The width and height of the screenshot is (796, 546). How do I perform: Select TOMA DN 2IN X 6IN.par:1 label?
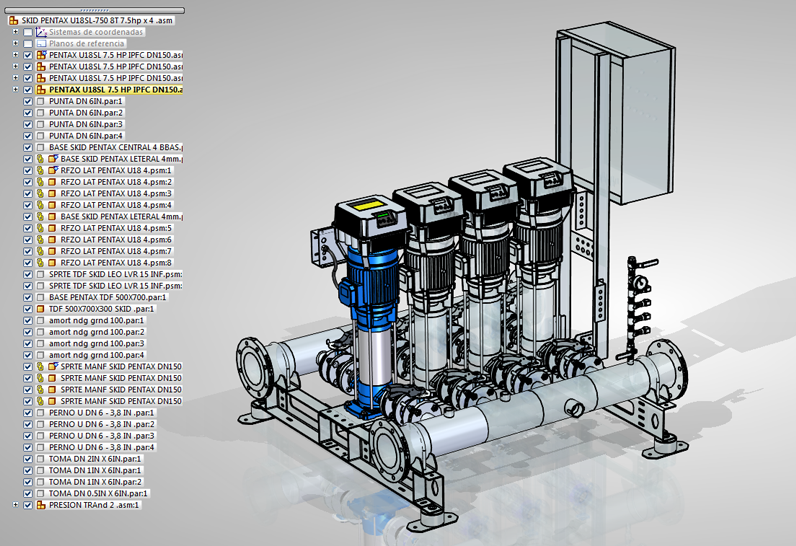[x=95, y=459]
